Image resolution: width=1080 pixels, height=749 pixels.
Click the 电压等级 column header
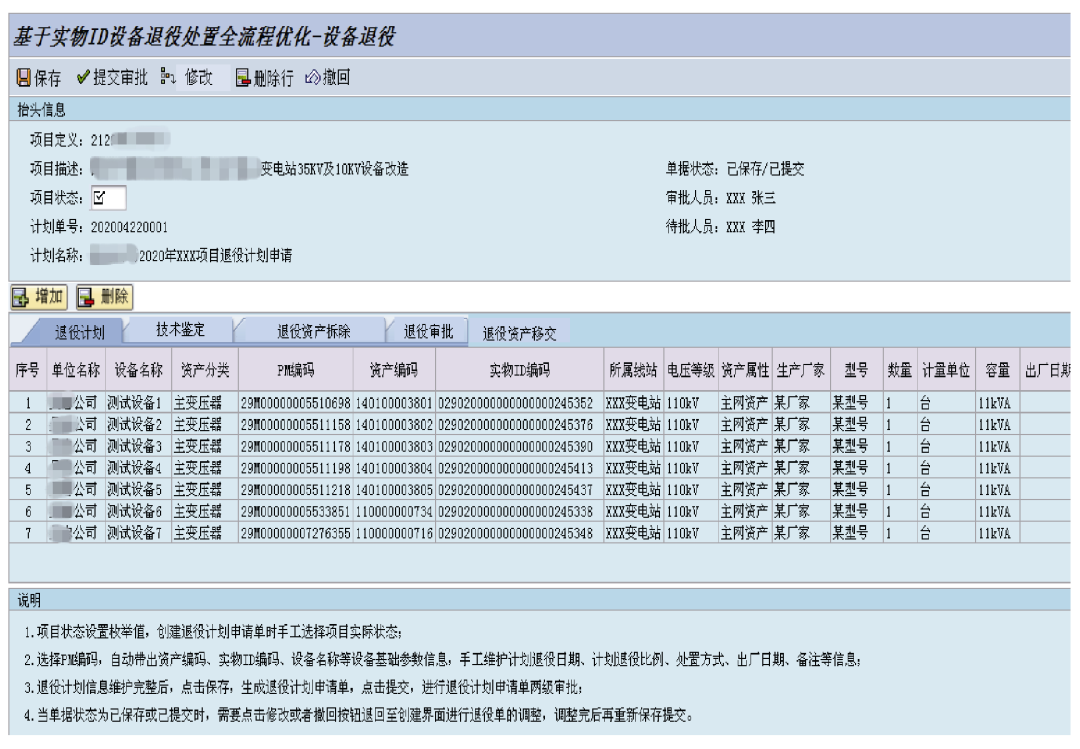click(x=691, y=370)
